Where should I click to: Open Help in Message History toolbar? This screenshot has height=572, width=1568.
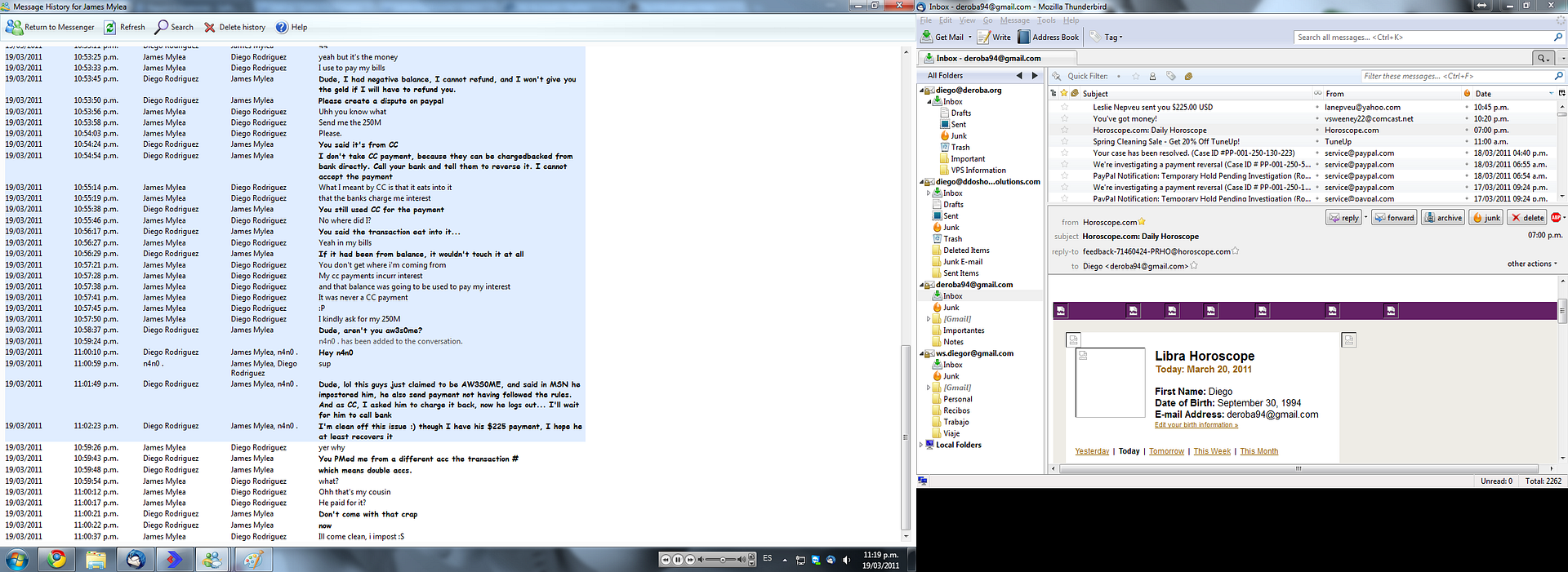[x=292, y=27]
